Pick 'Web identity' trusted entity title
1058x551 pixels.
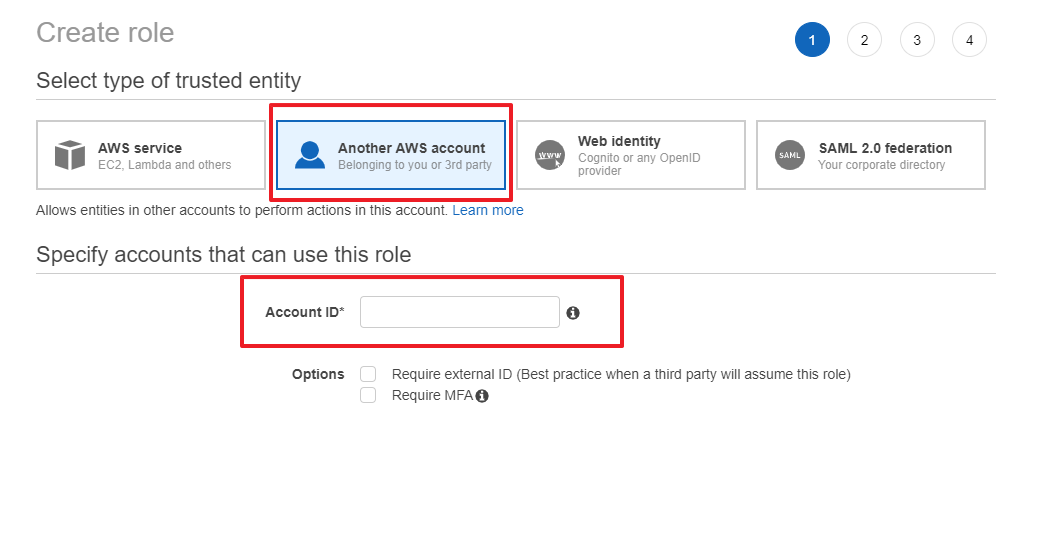tap(619, 141)
